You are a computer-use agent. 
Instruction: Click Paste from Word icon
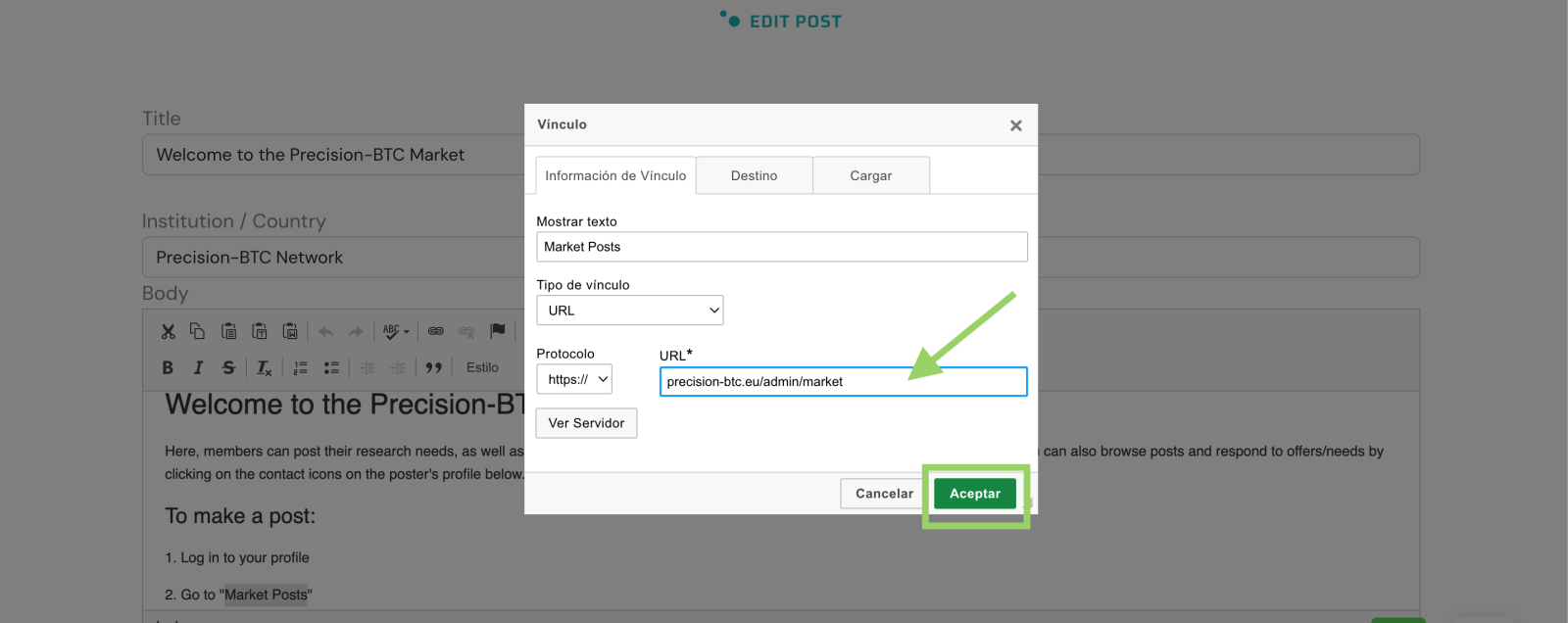[x=290, y=331]
